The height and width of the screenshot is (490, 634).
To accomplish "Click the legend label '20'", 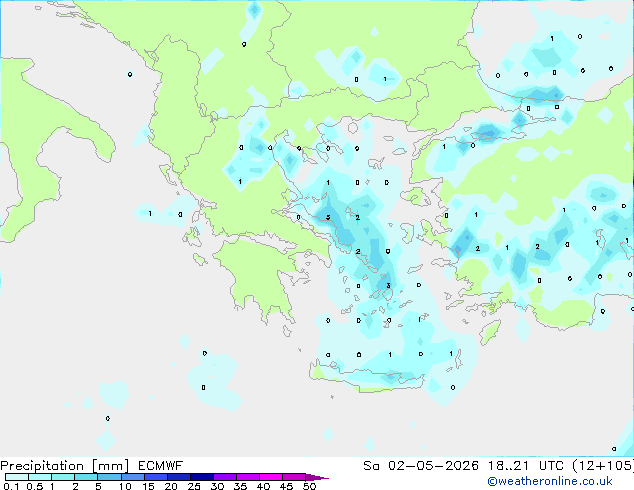I will [x=171, y=486].
